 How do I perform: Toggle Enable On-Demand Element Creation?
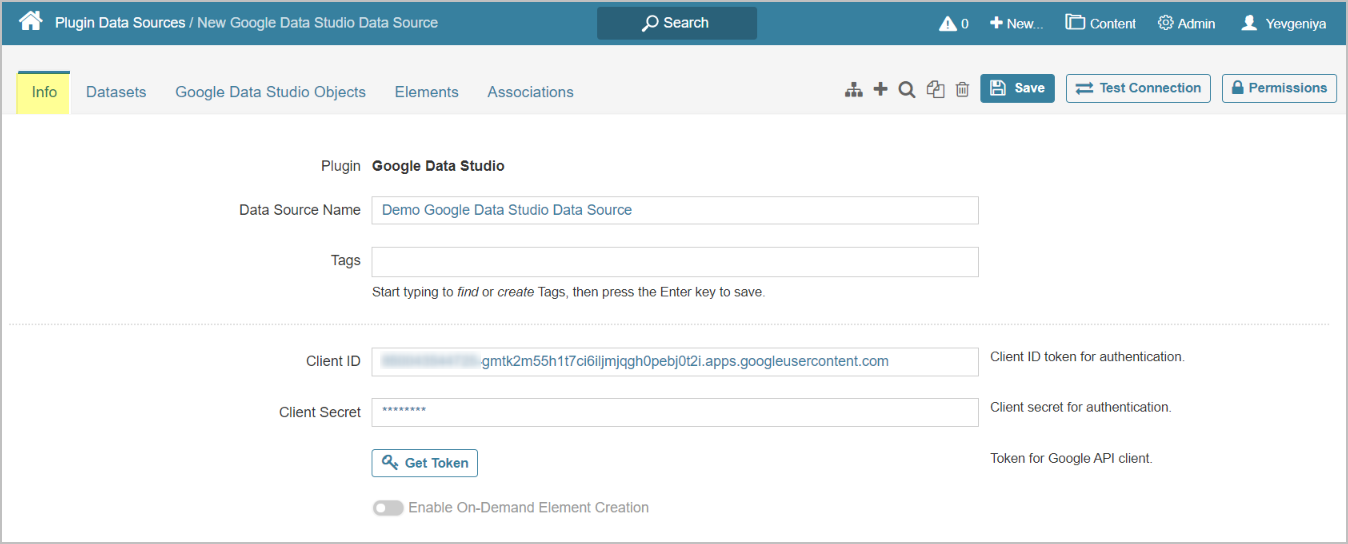click(x=388, y=508)
